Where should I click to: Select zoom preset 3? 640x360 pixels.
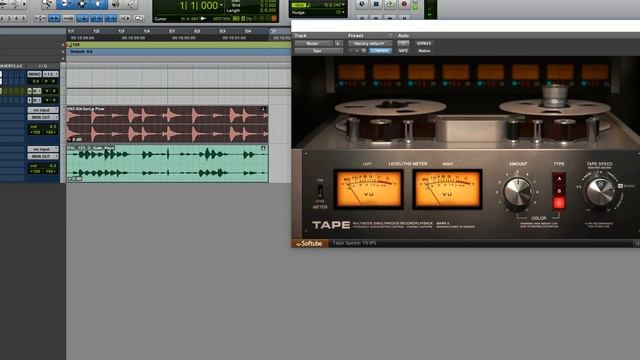point(9,18)
